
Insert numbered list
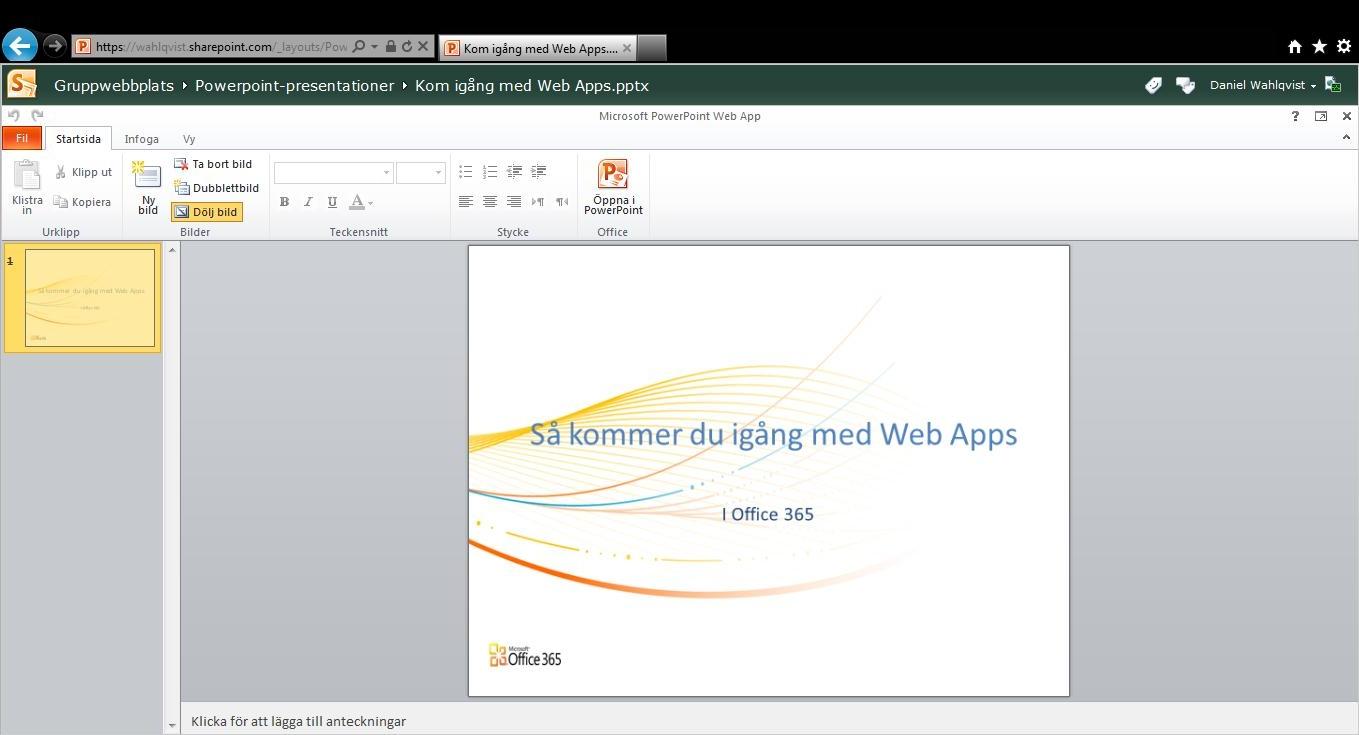click(x=490, y=172)
